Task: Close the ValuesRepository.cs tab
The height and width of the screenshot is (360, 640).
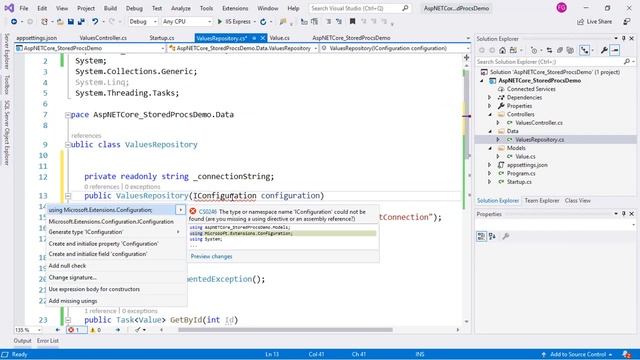Action: point(263,38)
